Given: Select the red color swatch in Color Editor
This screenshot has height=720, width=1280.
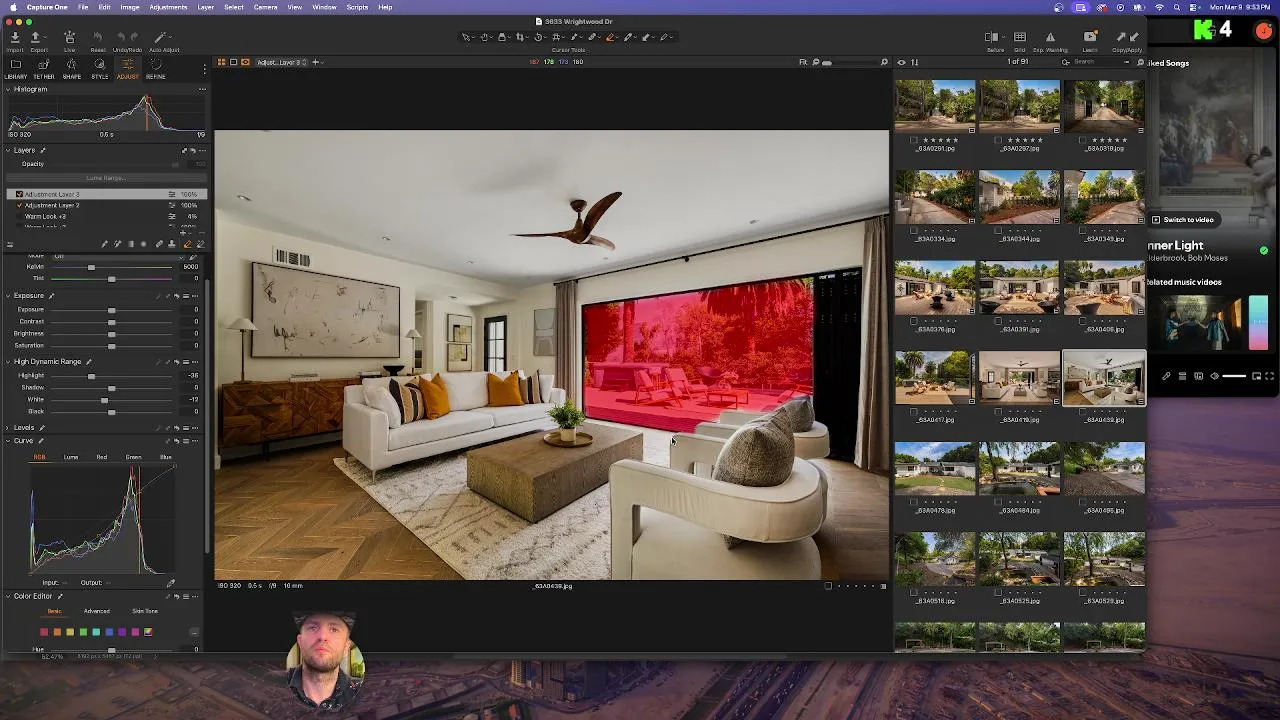Looking at the screenshot, I should 44,632.
